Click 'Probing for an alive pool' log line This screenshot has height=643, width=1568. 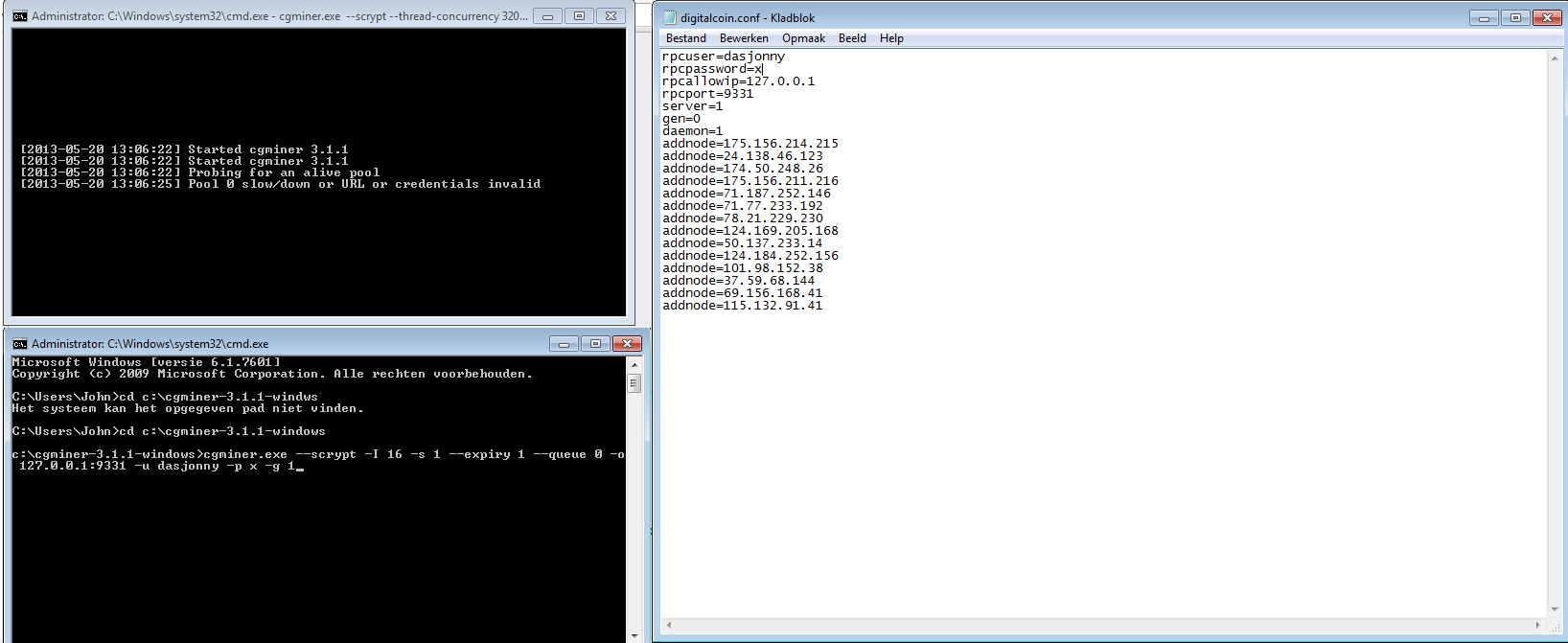tap(200, 172)
